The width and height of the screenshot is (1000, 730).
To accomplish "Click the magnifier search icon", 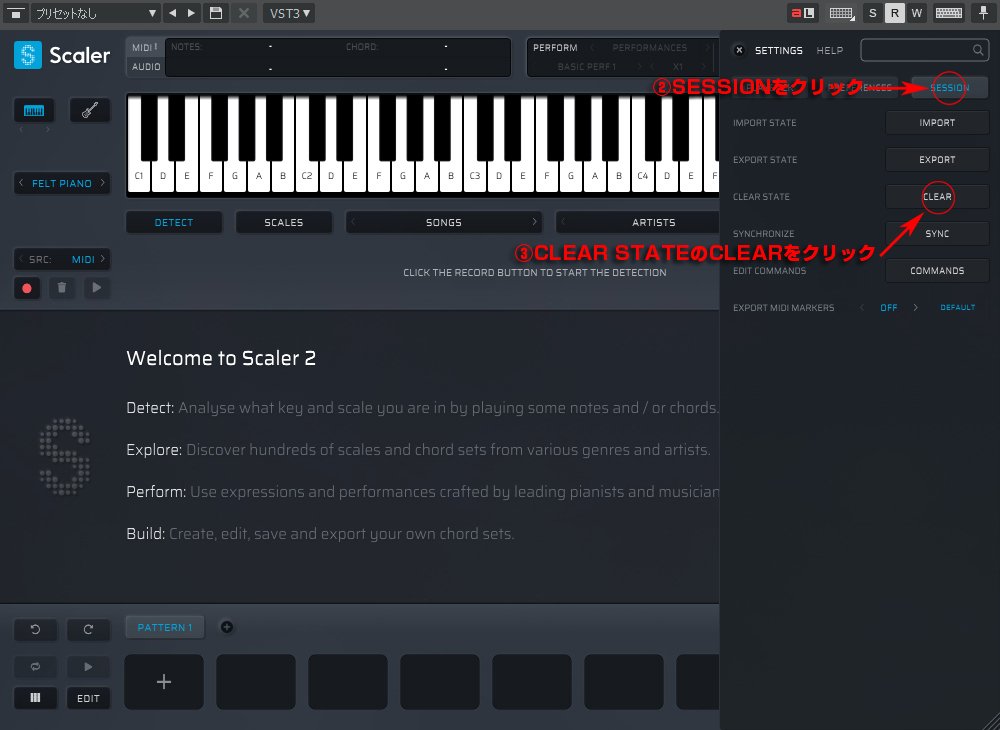I will [x=978, y=50].
